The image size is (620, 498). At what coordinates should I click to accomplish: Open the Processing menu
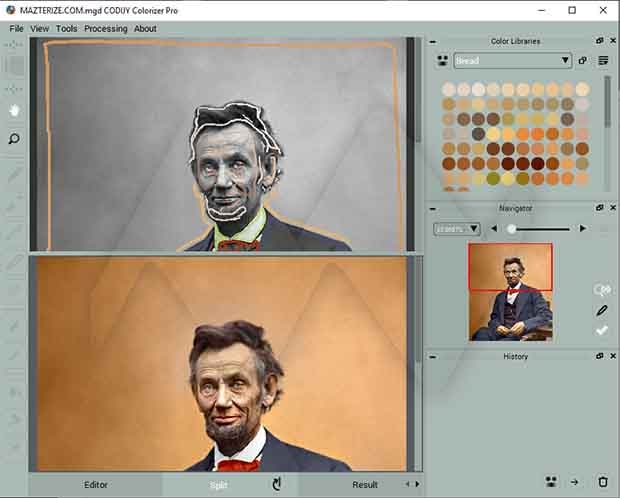tap(106, 29)
